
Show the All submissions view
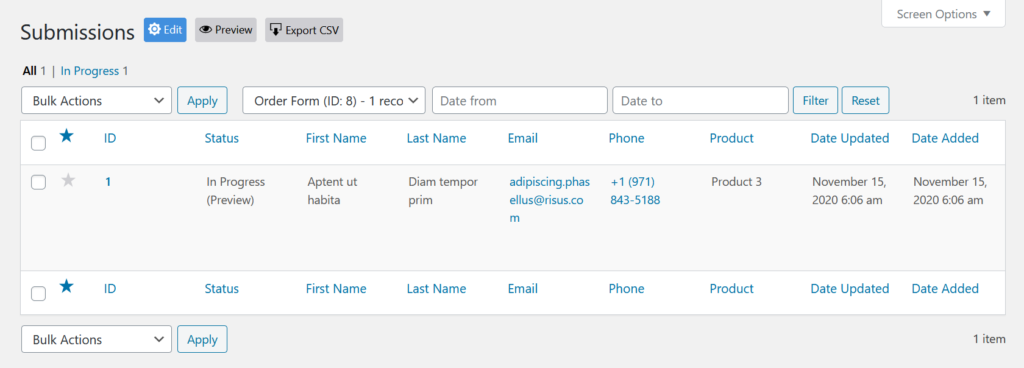[29, 70]
